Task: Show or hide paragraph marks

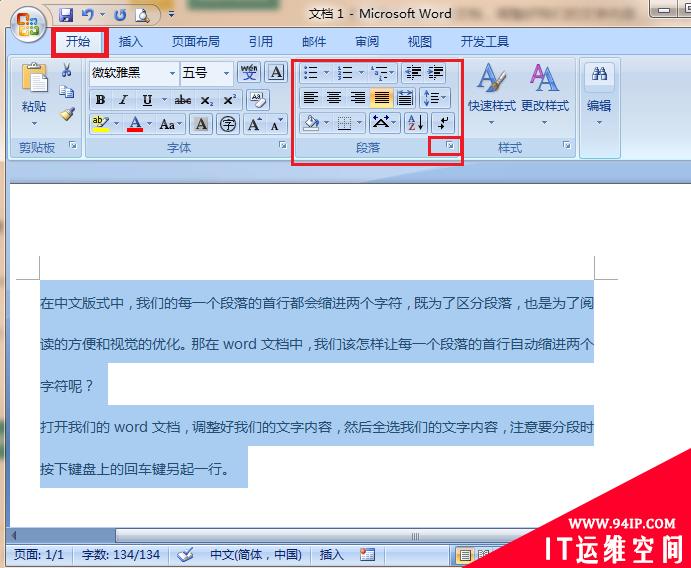Action: tap(442, 123)
